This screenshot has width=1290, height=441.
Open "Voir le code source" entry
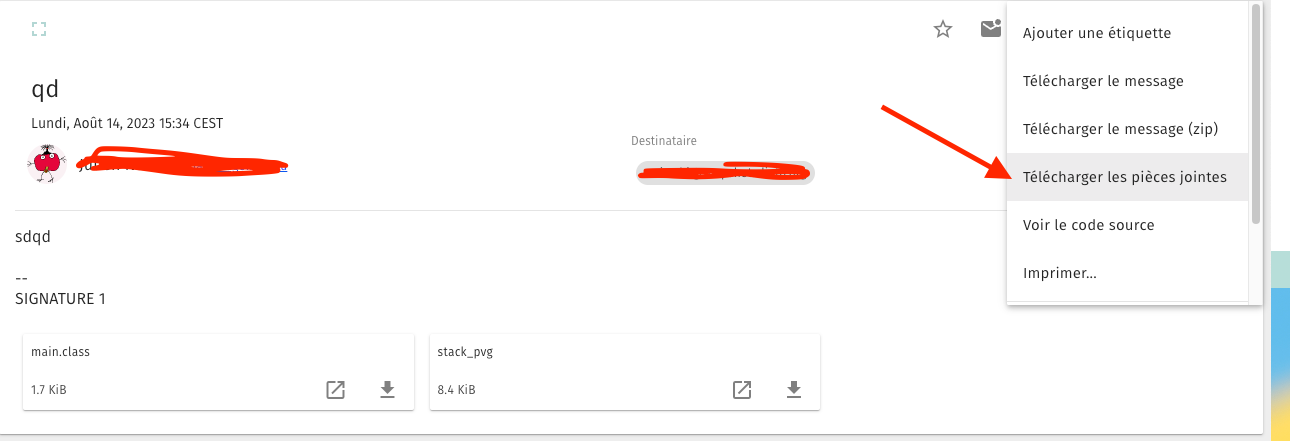pos(1088,225)
